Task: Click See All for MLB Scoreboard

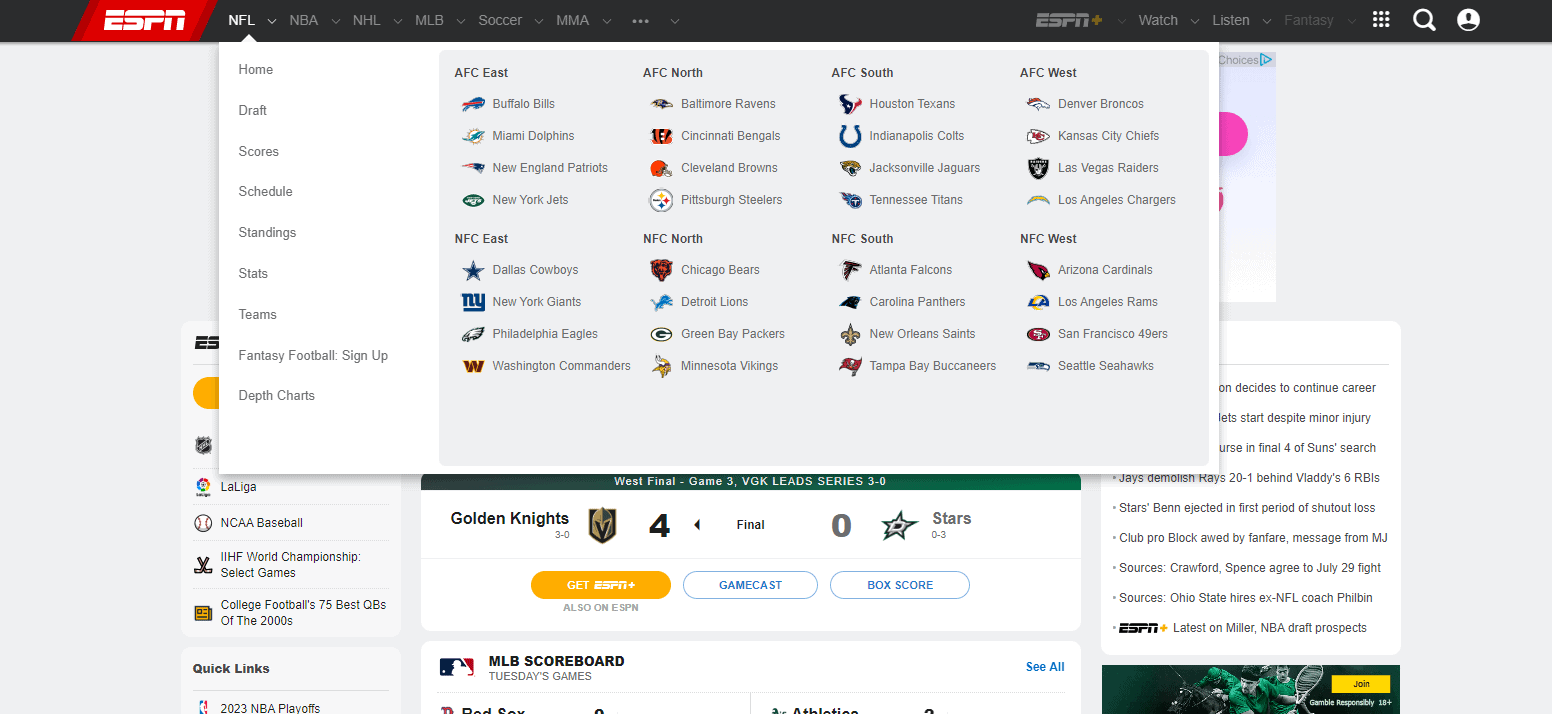Action: [1045, 667]
